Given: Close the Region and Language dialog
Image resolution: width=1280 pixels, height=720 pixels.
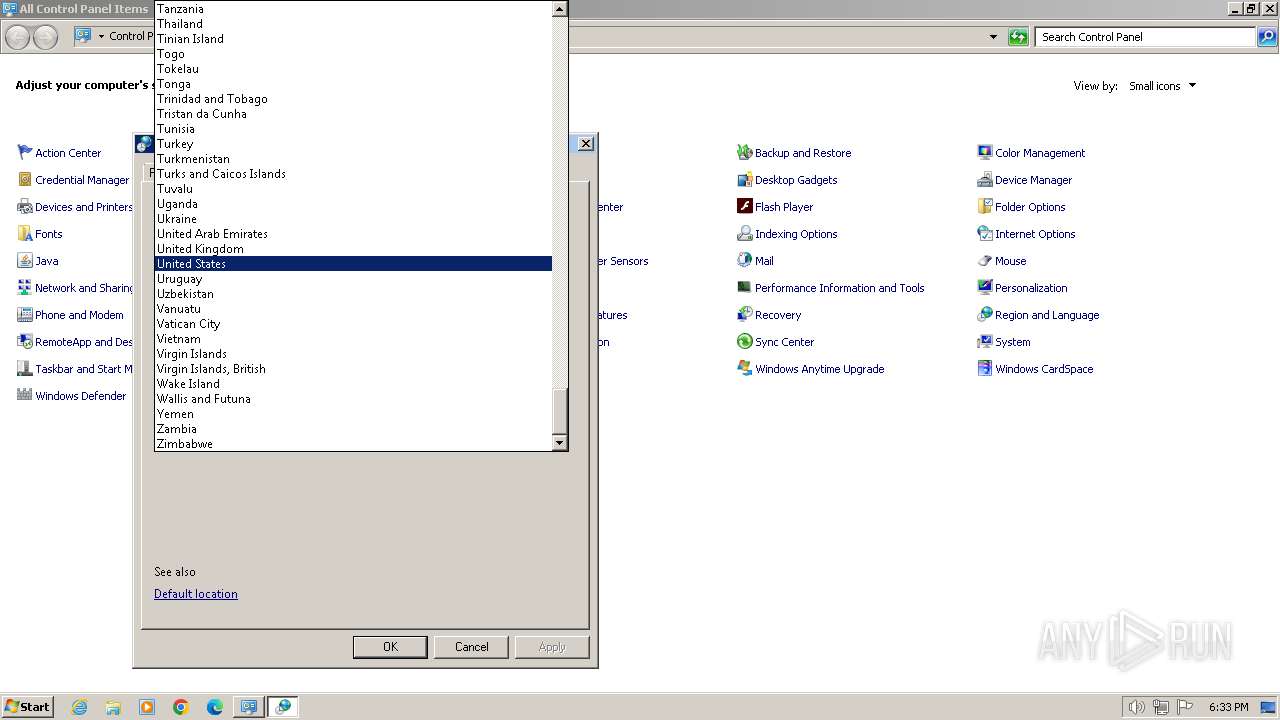Looking at the screenshot, I should click(x=586, y=144).
